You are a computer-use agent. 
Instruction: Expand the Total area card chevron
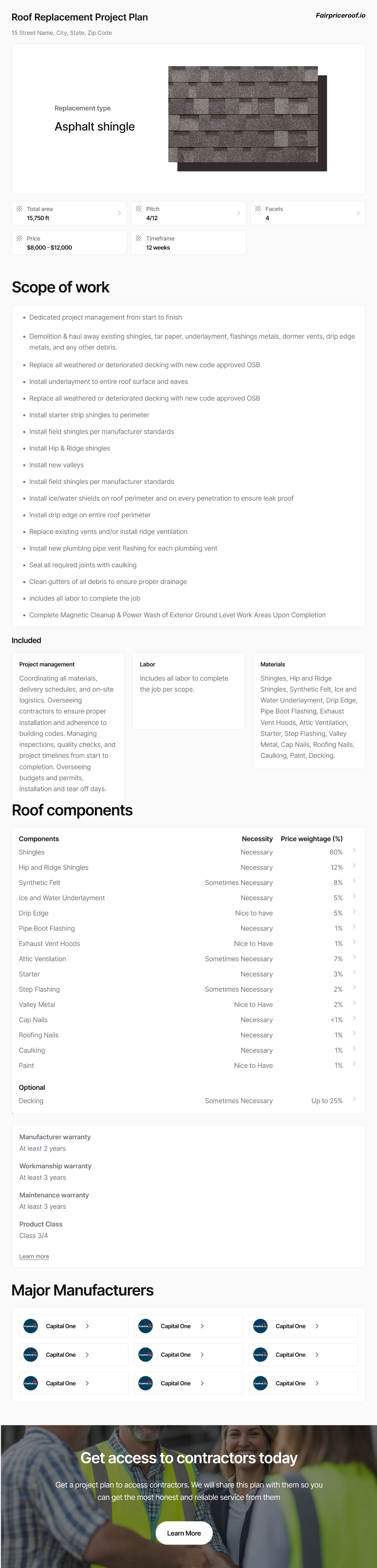tap(119, 213)
